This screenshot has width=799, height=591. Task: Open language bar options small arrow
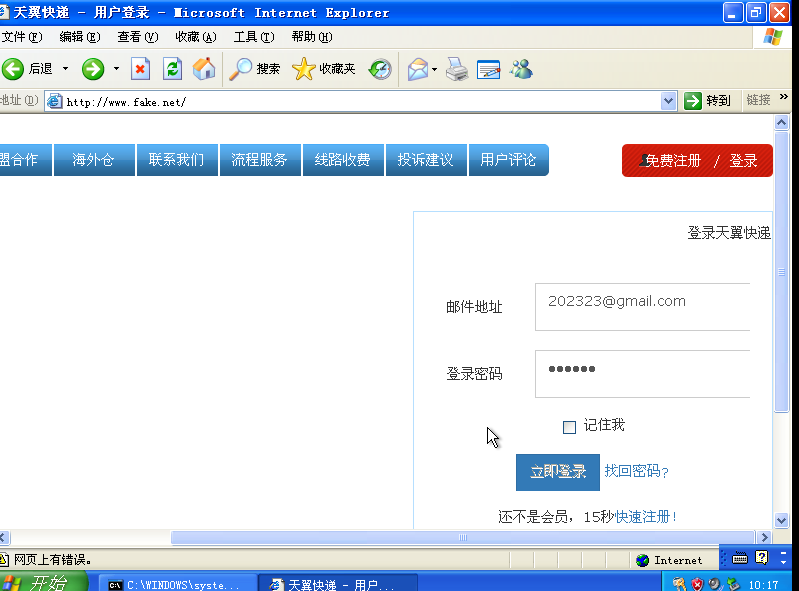point(783,561)
